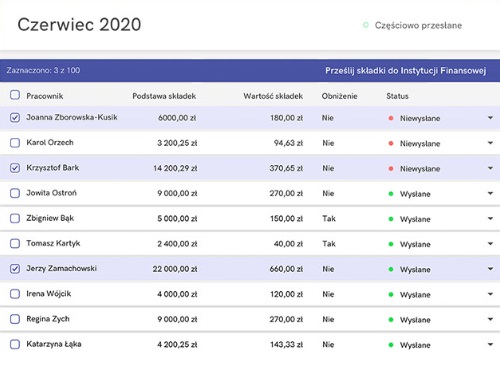This screenshot has height=368, width=500.
Task: Click the green status dot for Jerzy Zamachowski
Action: click(x=391, y=269)
